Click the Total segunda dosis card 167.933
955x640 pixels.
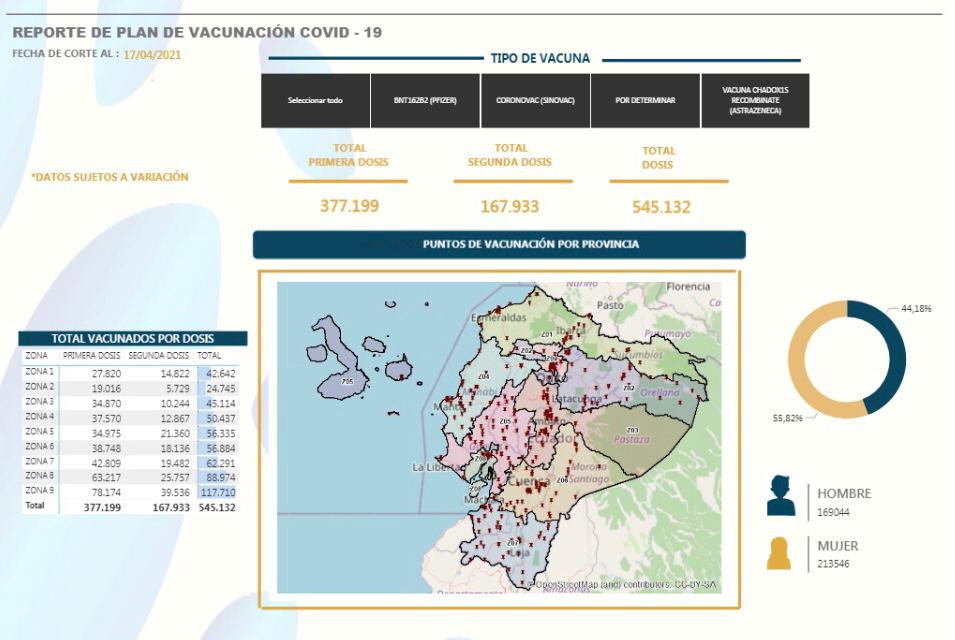point(510,206)
